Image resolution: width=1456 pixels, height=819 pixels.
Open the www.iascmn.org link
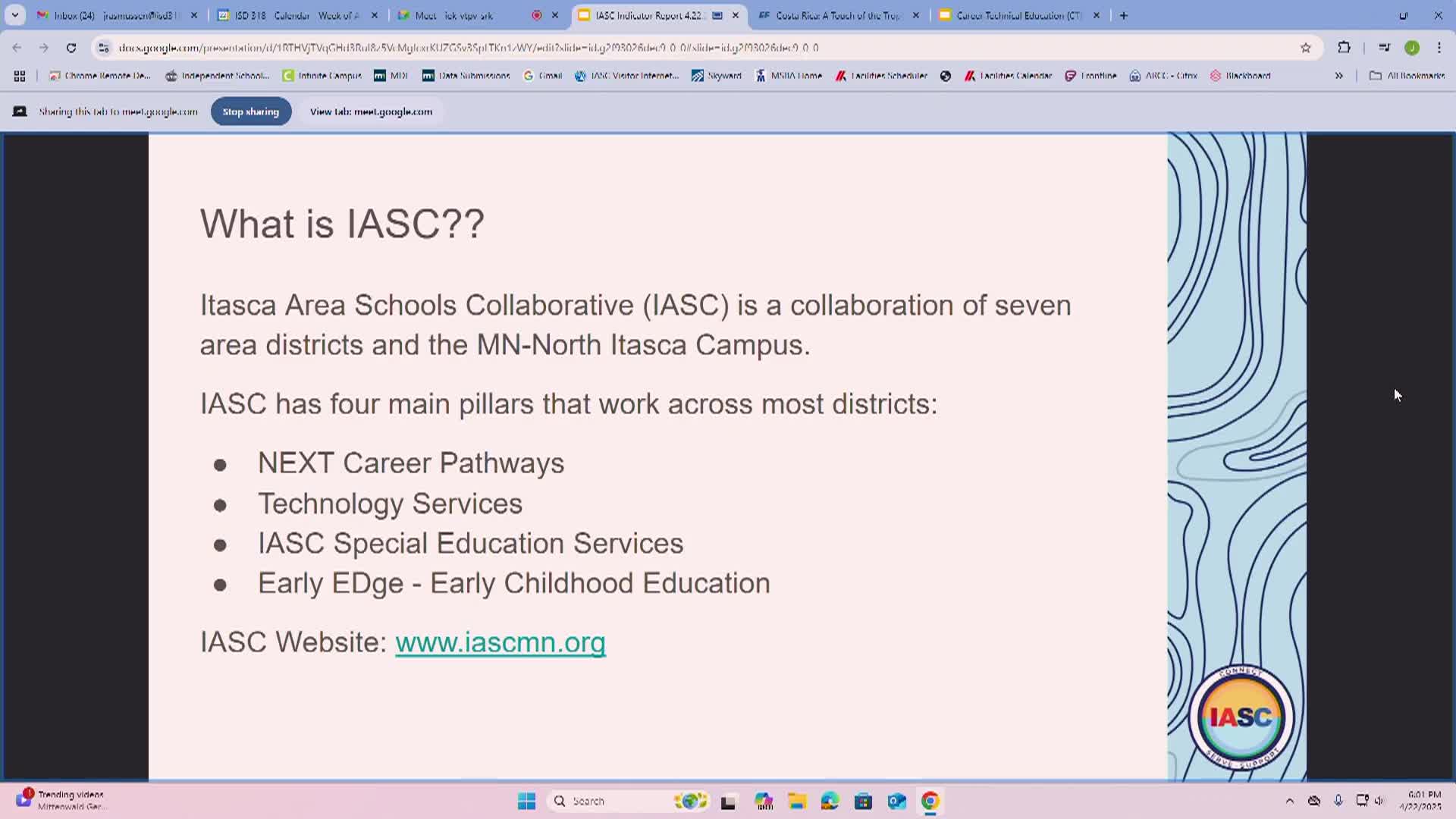click(x=500, y=642)
